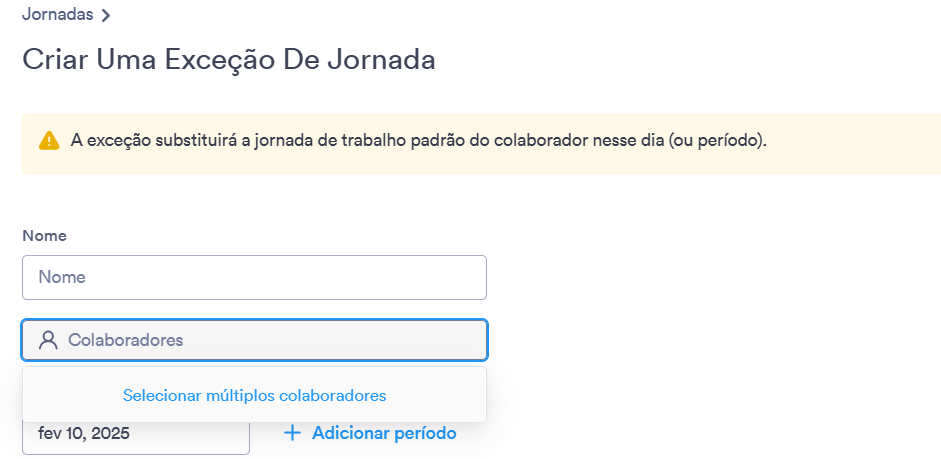Select the word Jornada in the page title
The width and height of the screenshot is (941, 459).
pos(383,60)
